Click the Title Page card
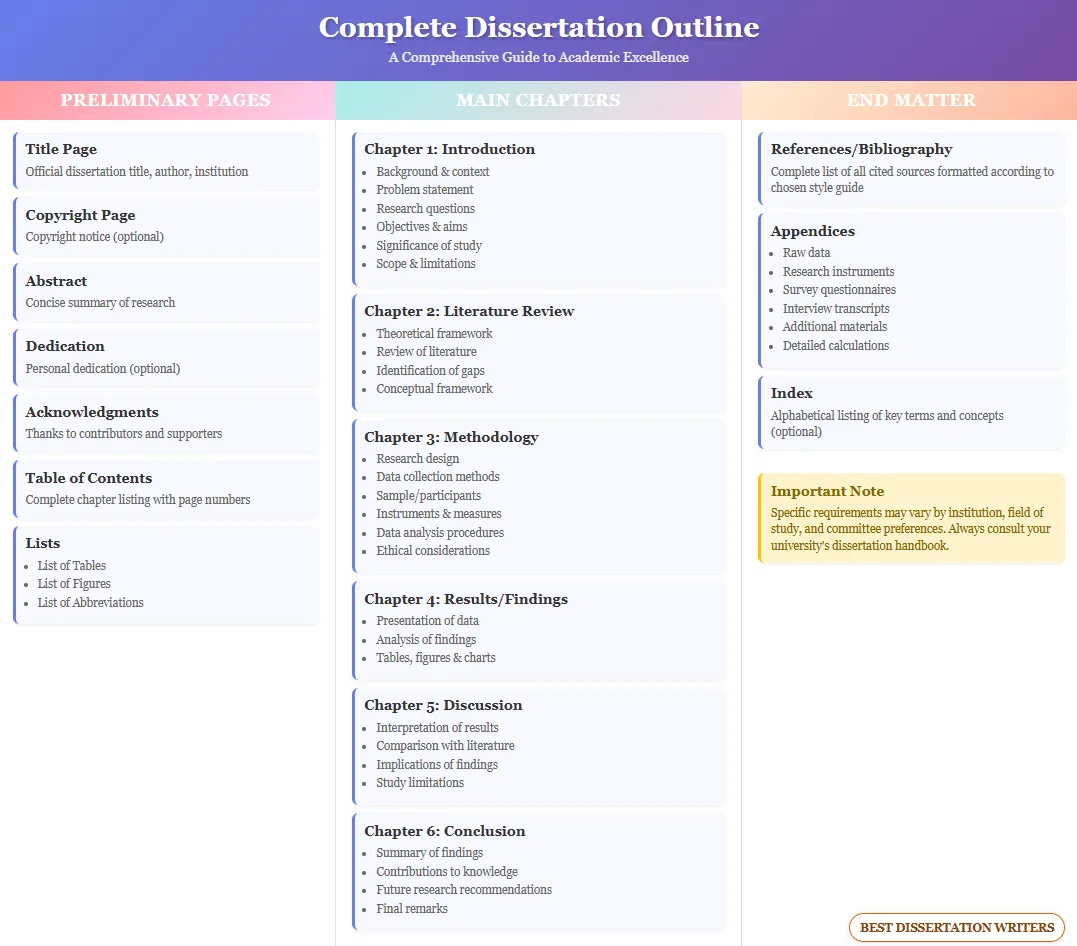The height and width of the screenshot is (946, 1077). click(166, 160)
